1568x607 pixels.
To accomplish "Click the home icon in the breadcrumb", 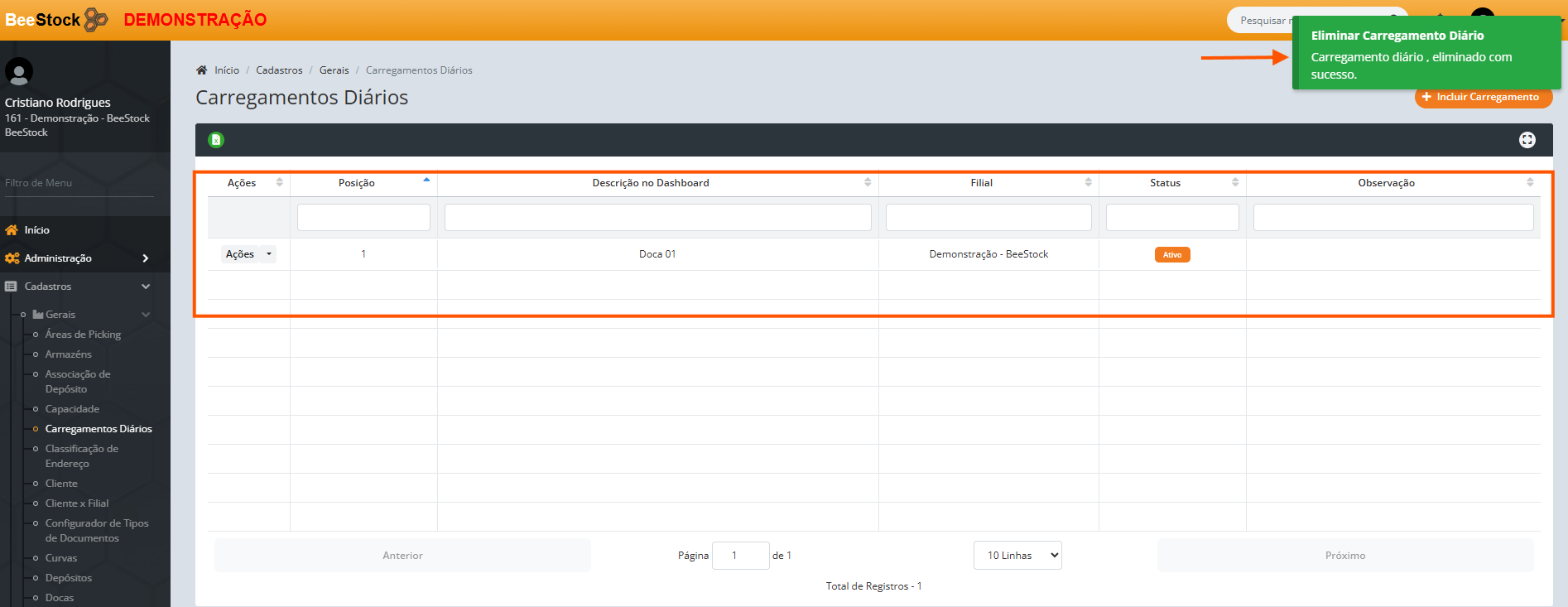I will [201, 70].
